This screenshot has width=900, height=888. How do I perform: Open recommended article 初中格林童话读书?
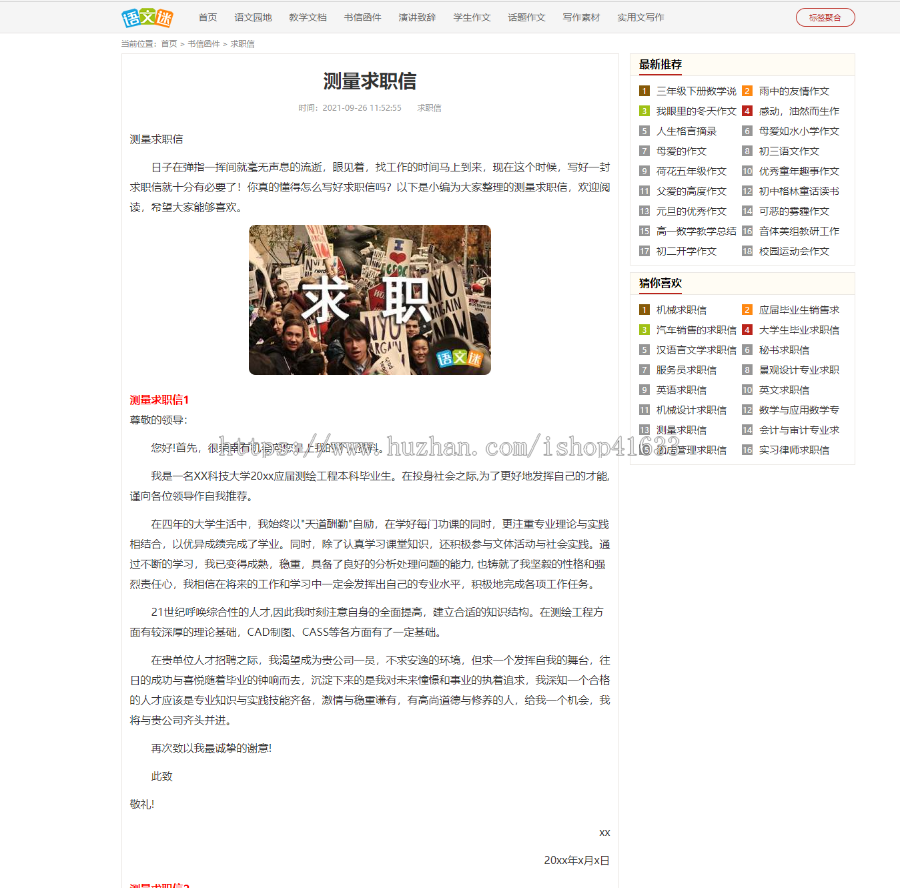[799, 192]
